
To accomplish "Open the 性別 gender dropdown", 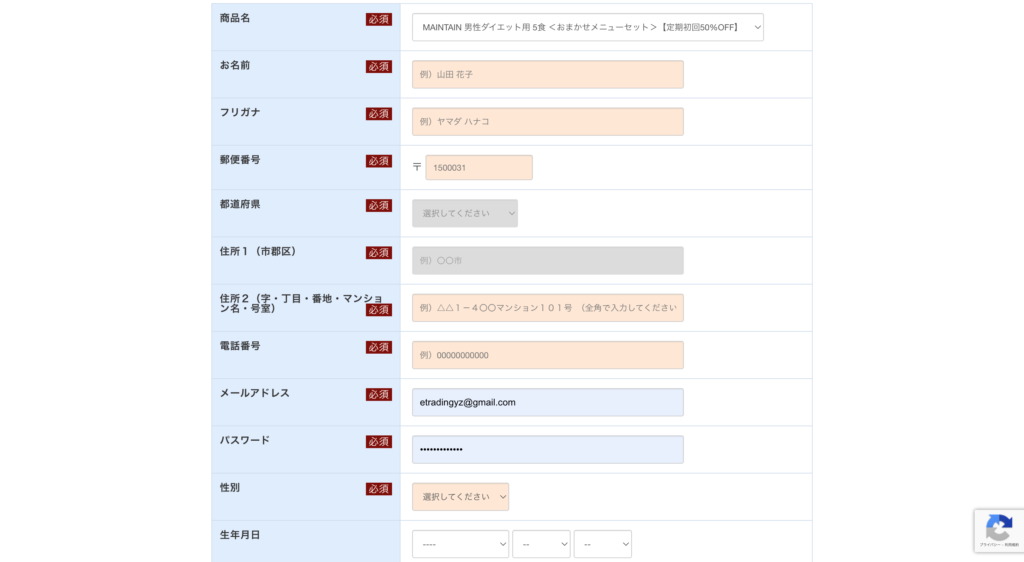I will pos(460,497).
